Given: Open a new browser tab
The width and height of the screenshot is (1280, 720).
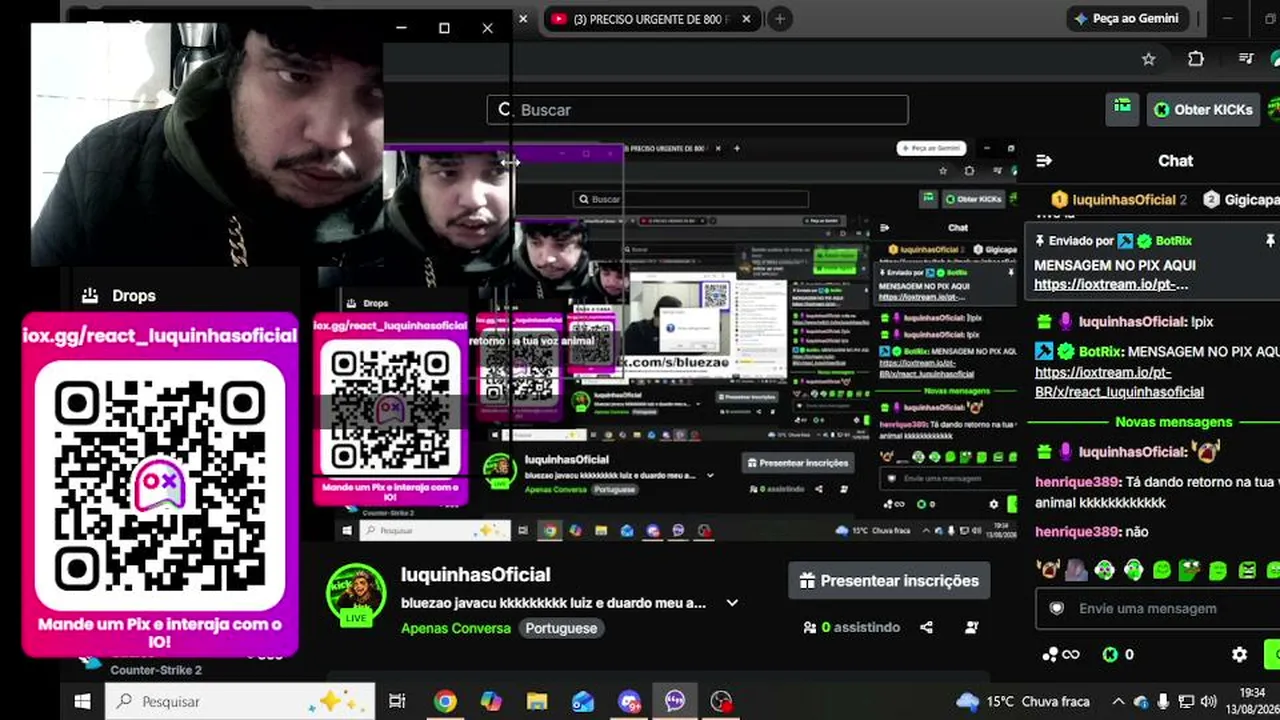Looking at the screenshot, I should (780, 19).
